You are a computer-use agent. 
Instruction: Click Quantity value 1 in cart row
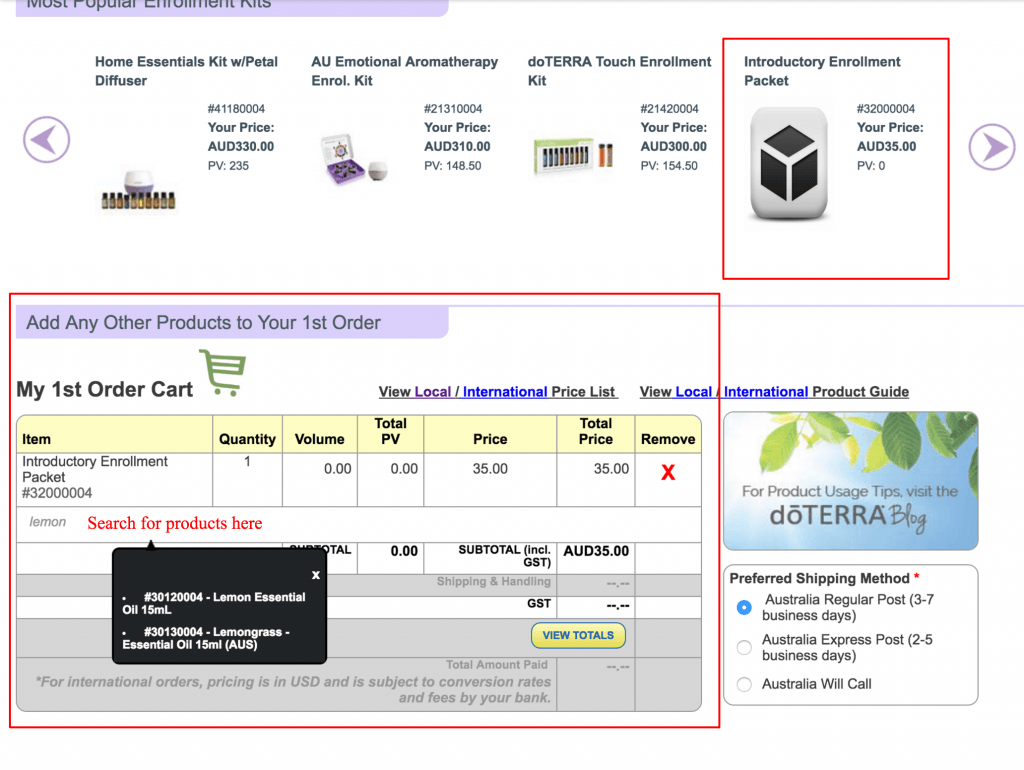[248, 462]
